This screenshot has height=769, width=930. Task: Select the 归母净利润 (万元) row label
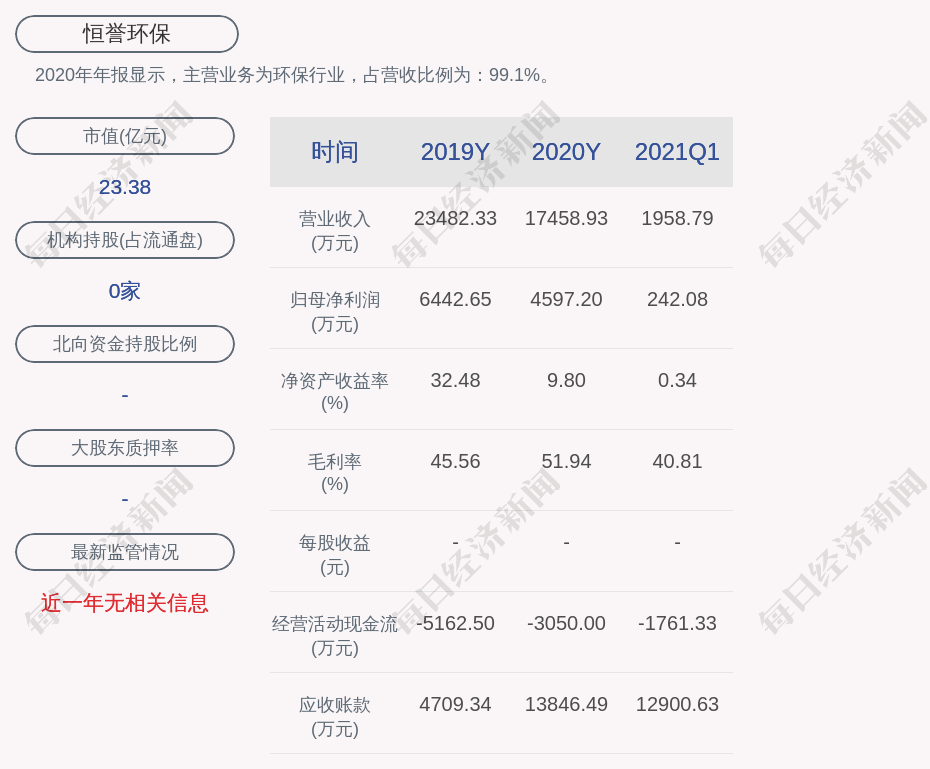coord(335,312)
